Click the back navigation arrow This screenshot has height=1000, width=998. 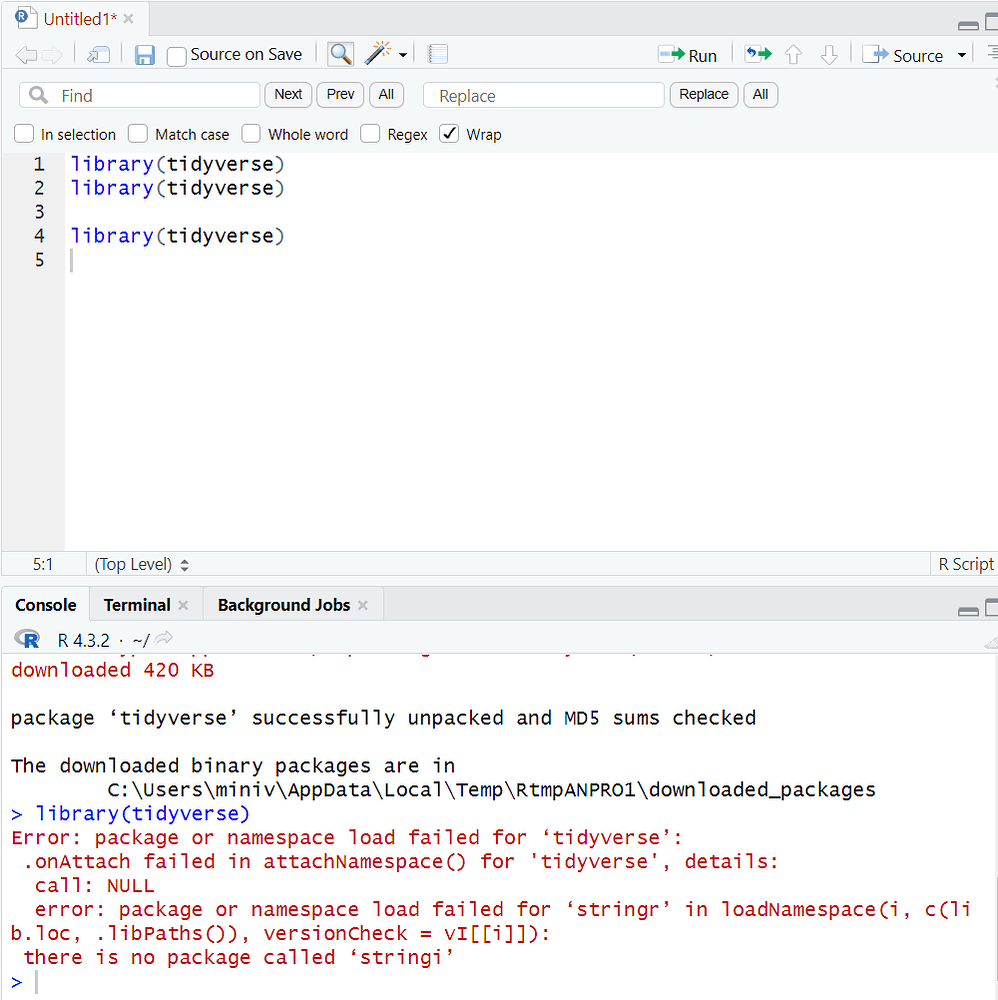point(26,54)
